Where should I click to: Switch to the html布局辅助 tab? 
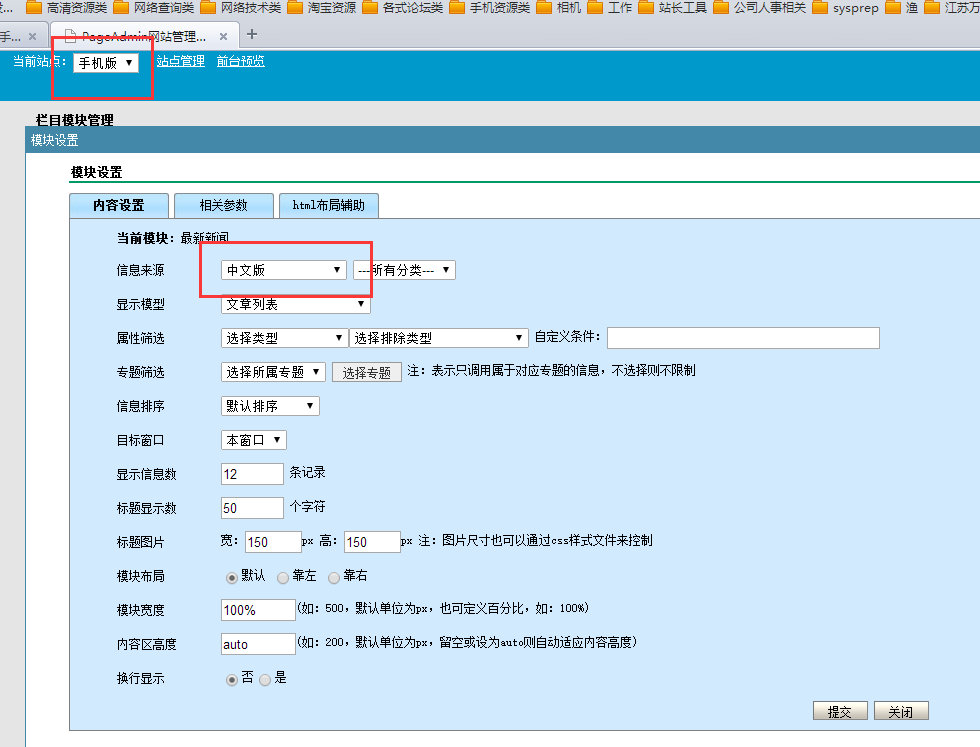click(x=328, y=205)
